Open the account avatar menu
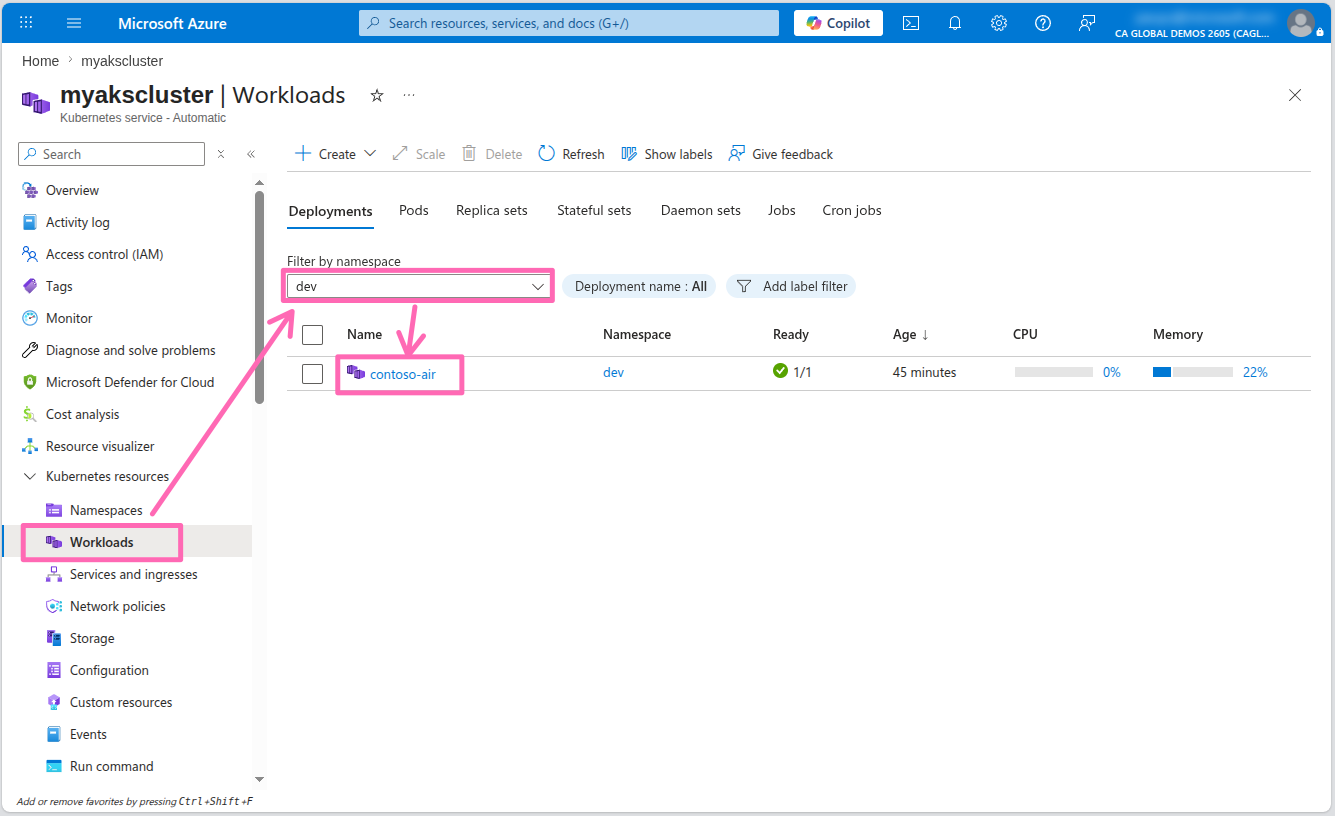This screenshot has width=1335, height=816. [1301, 23]
